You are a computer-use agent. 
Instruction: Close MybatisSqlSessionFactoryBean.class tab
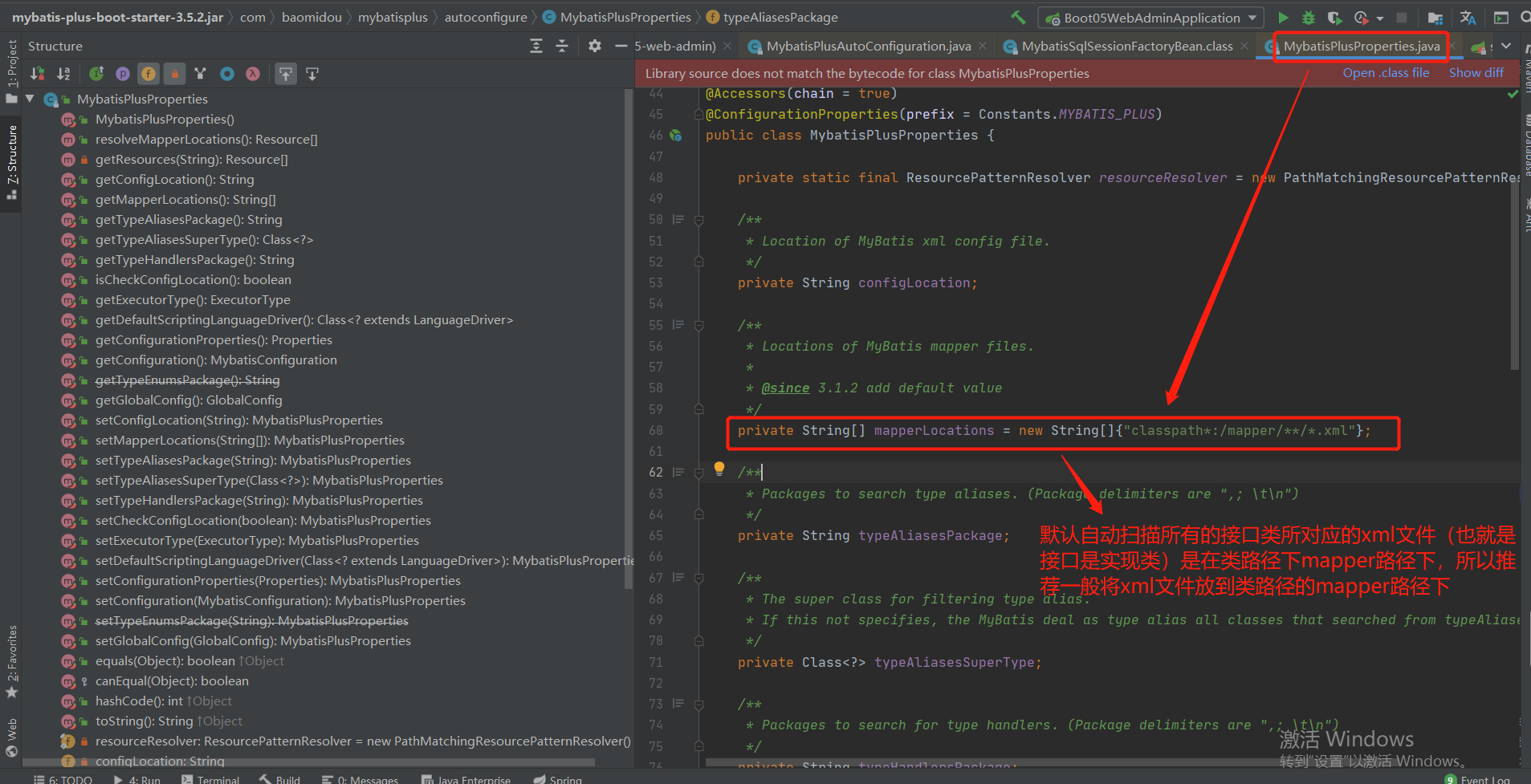click(1244, 47)
